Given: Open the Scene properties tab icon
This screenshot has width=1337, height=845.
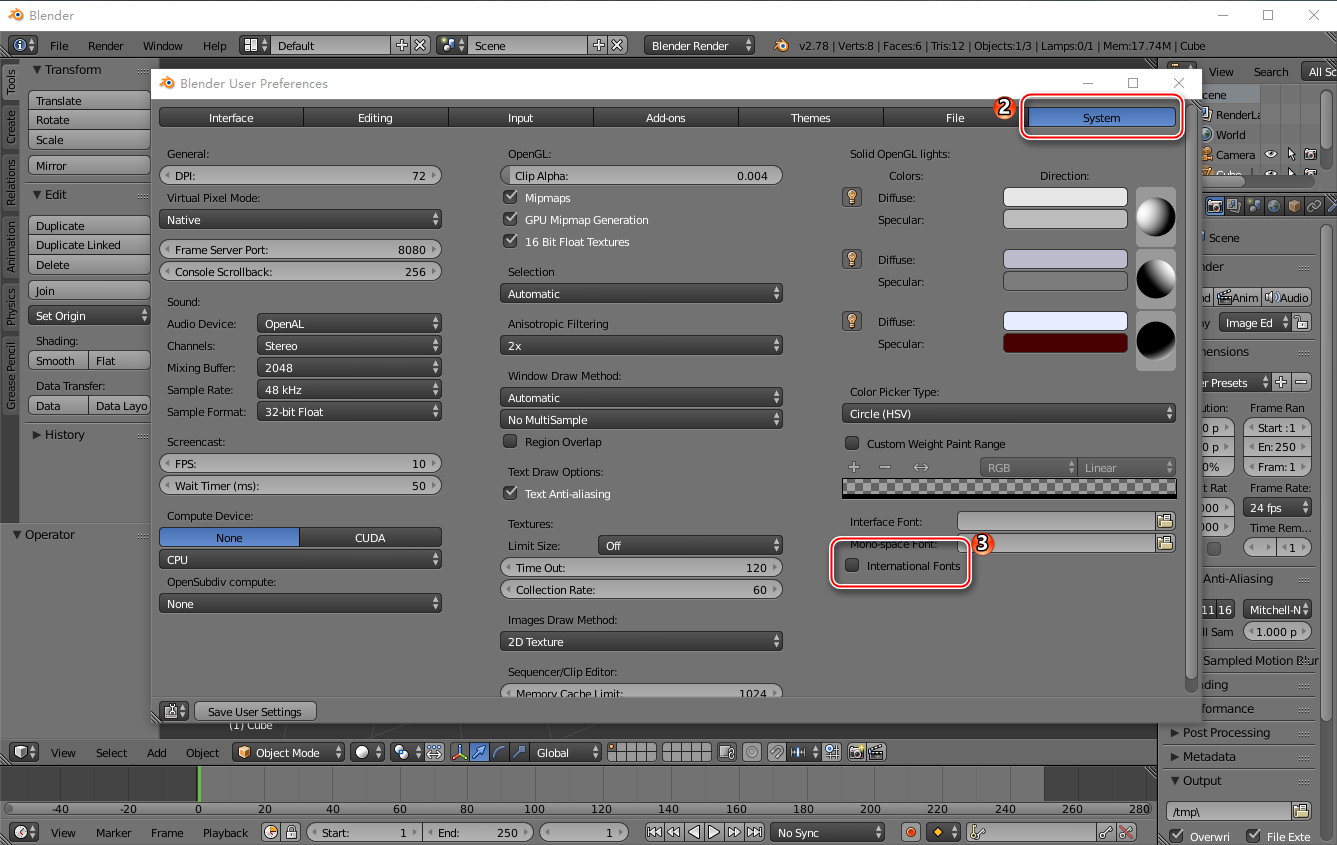Looking at the screenshot, I should [1255, 206].
